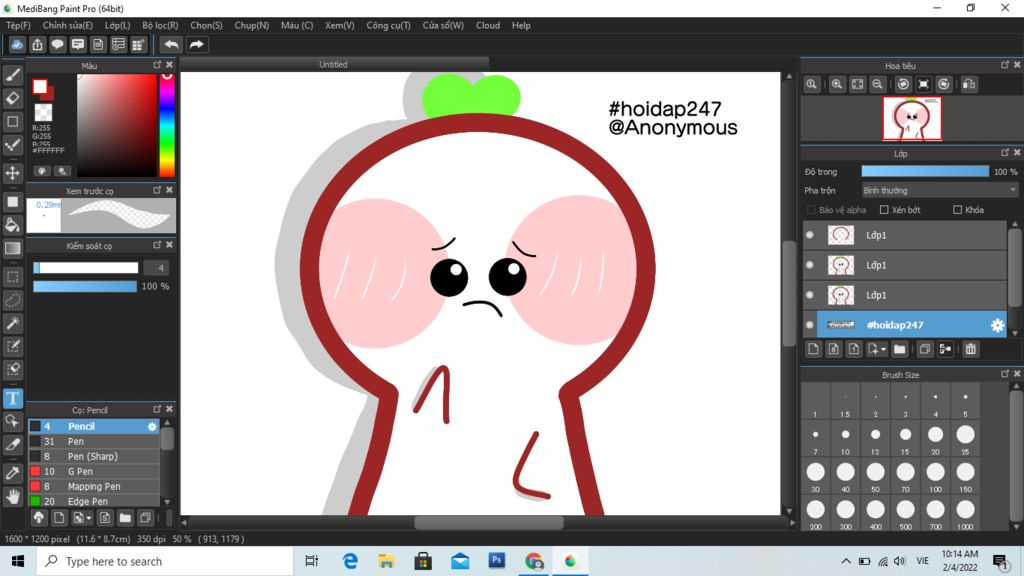This screenshot has height=576, width=1024.
Task: Toggle the Khóa lock checkbox
Action: (x=957, y=210)
